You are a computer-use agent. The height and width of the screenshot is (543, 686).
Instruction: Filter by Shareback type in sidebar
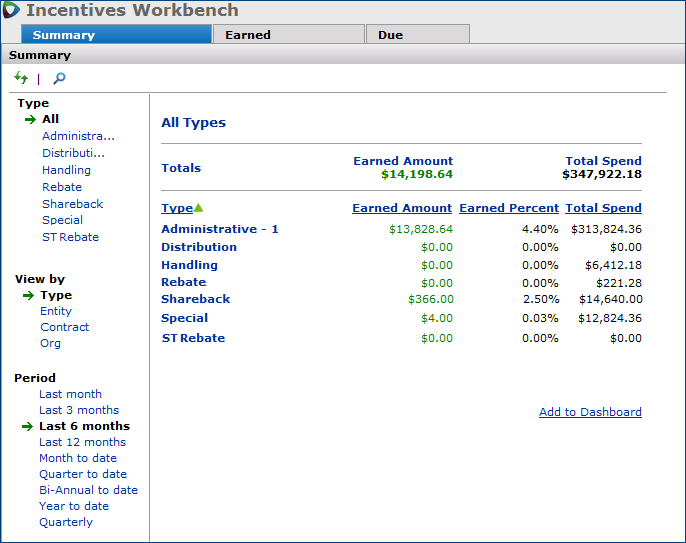[72, 204]
